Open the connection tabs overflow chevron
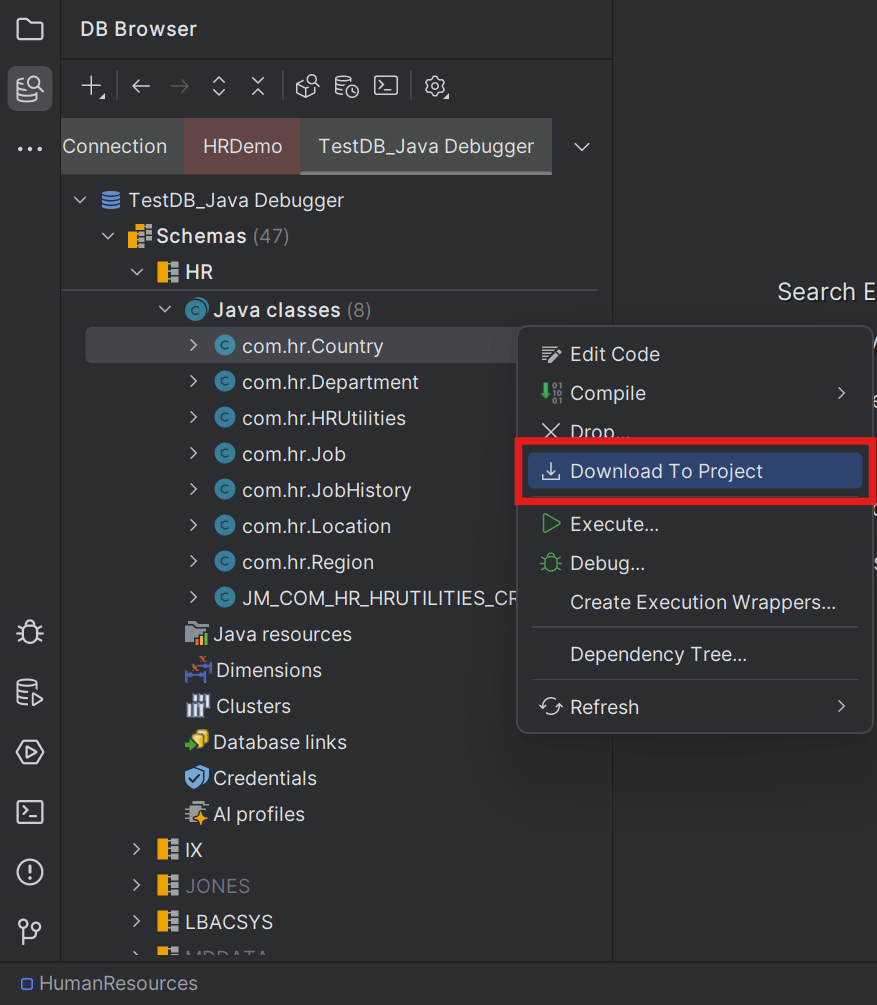Image resolution: width=877 pixels, height=1005 pixels. pos(581,146)
